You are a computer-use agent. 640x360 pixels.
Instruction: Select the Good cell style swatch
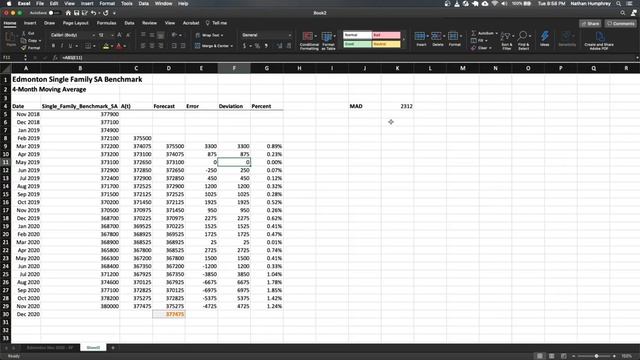tap(357, 44)
